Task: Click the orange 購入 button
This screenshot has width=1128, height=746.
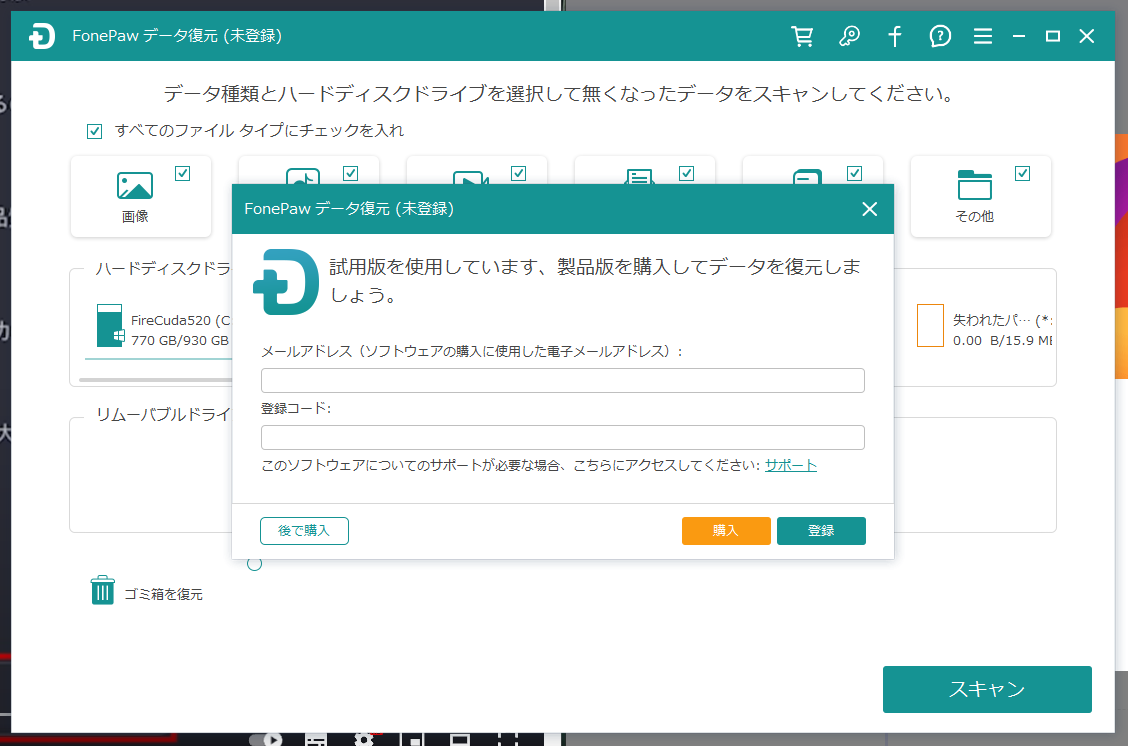Action: point(726,531)
